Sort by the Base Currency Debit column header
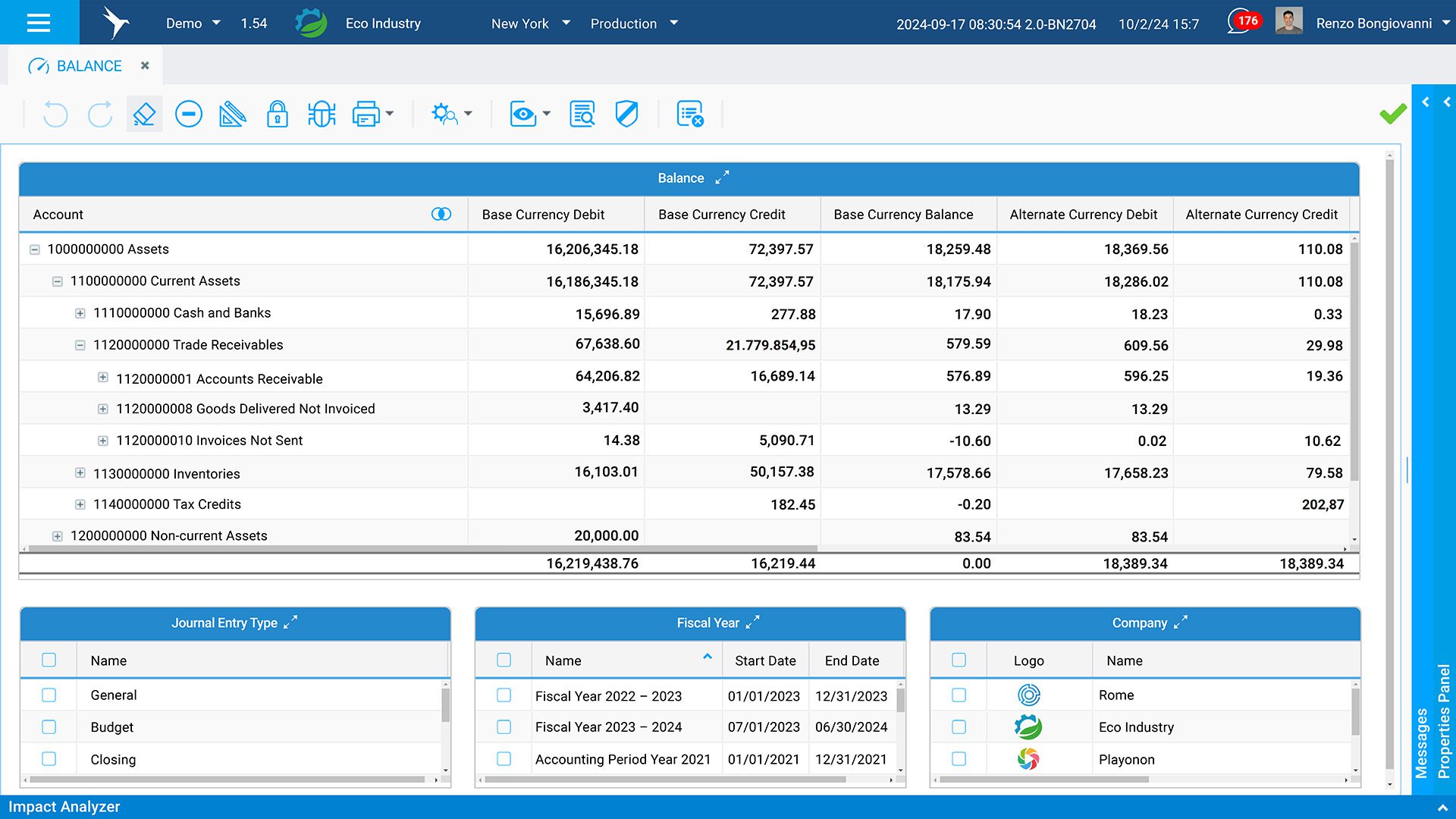Viewport: 1456px width, 819px height. [x=543, y=215]
